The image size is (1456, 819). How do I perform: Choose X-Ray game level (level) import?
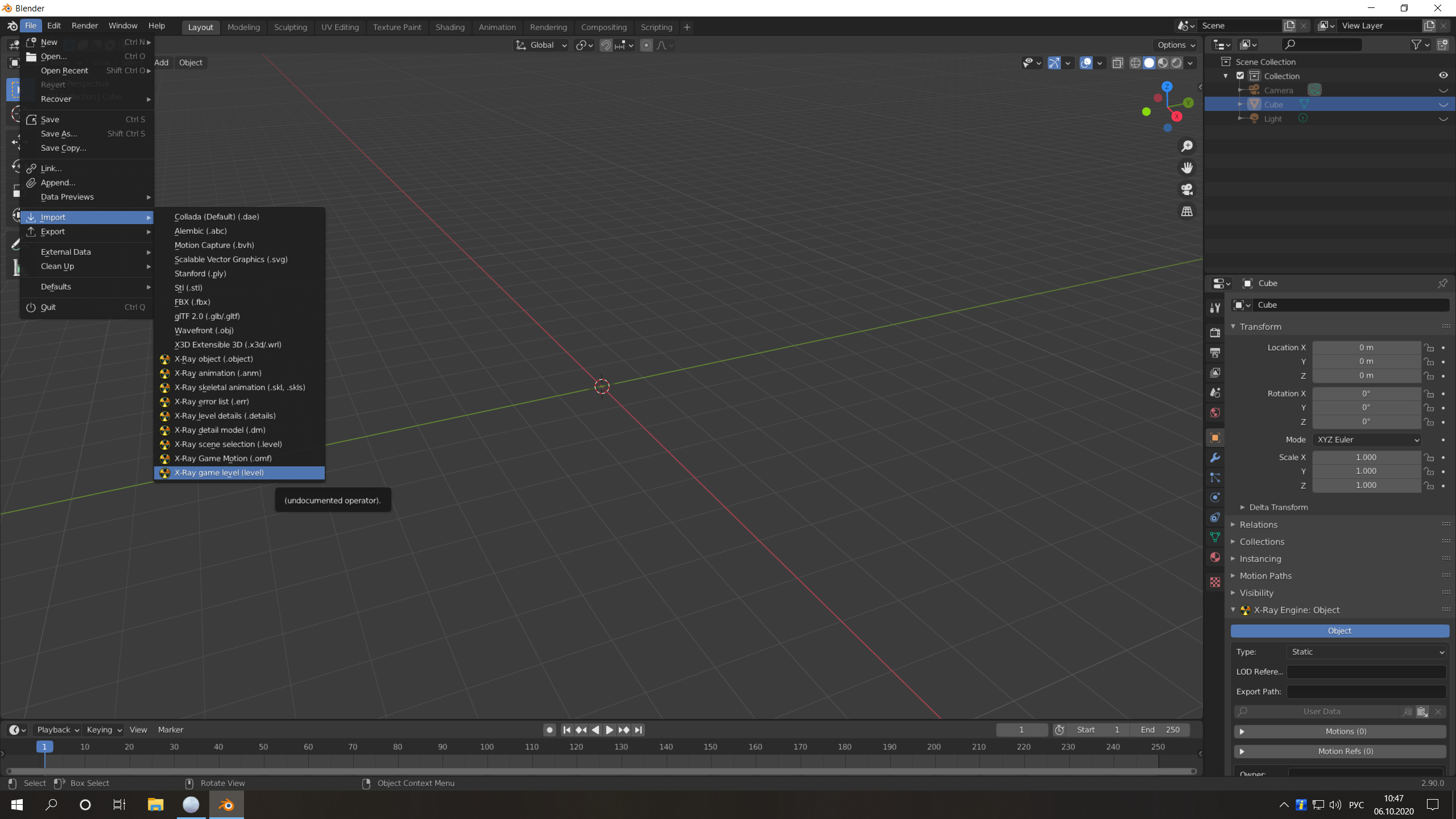click(239, 473)
